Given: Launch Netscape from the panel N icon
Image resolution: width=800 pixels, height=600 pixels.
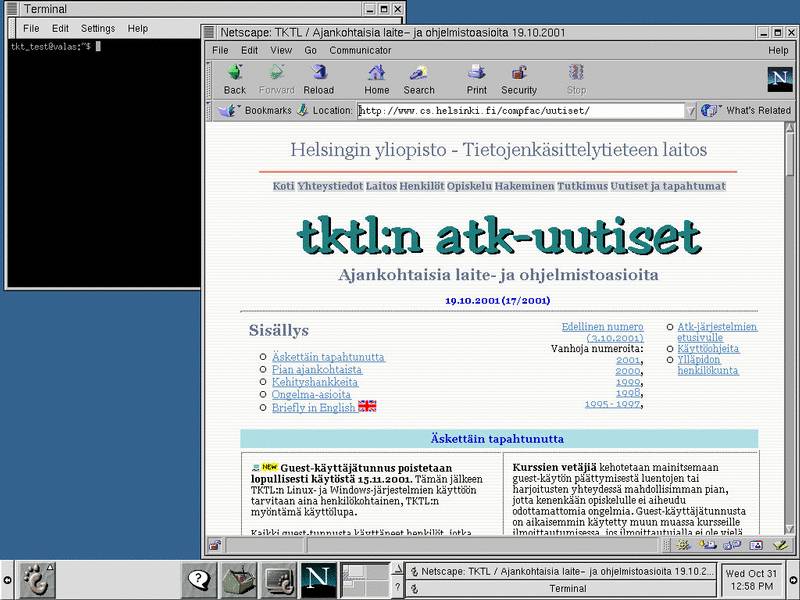Looking at the screenshot, I should pos(318,580).
